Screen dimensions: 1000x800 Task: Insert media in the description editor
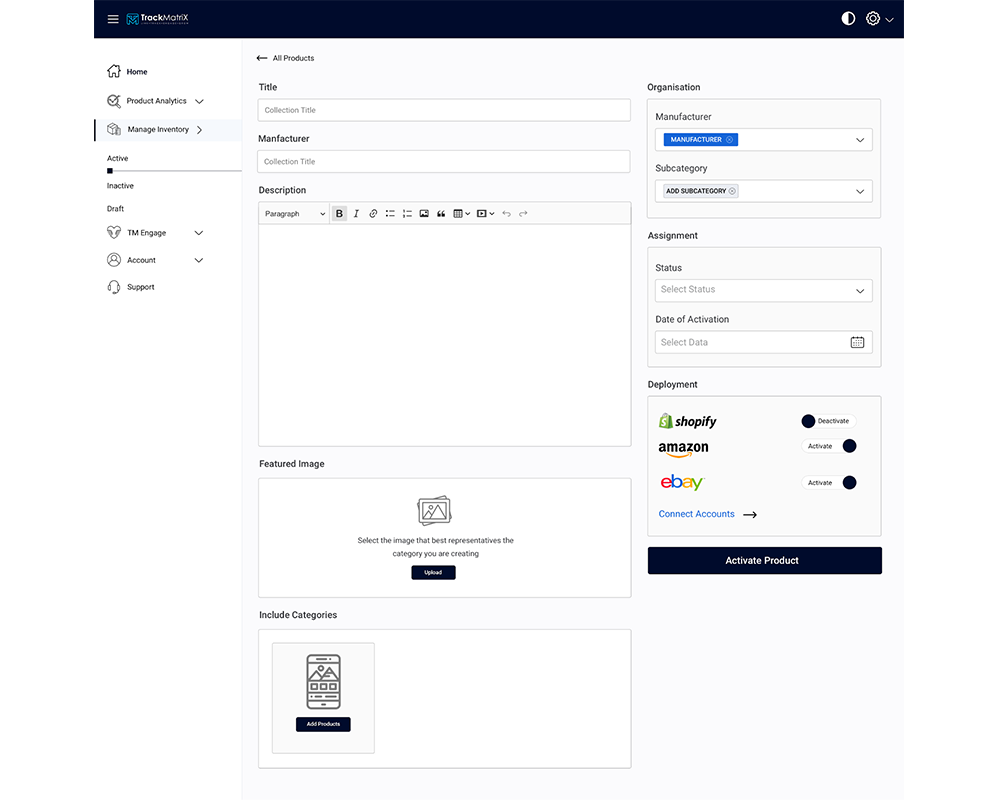click(485, 214)
